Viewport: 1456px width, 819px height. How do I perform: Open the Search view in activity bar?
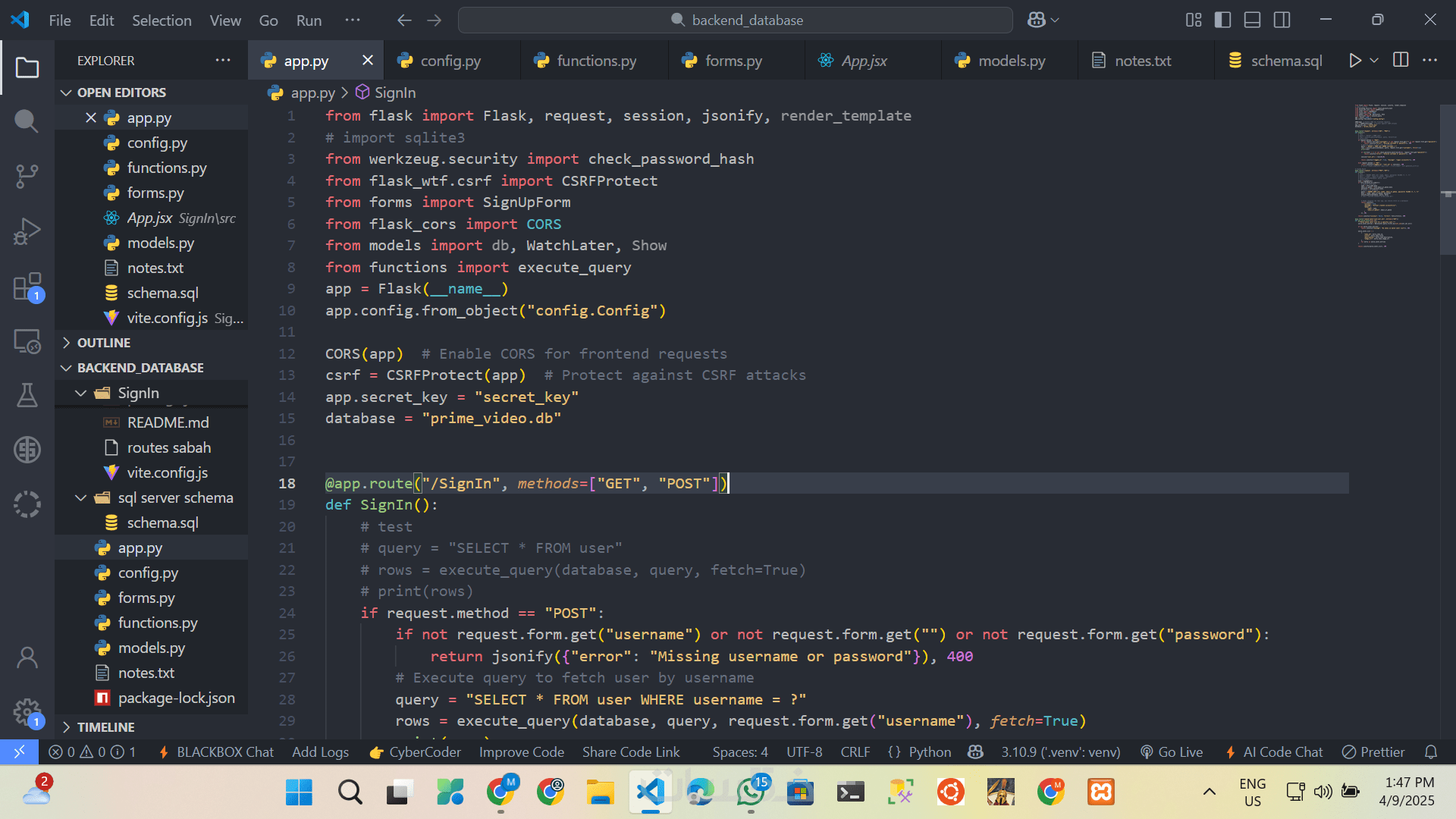click(x=27, y=121)
